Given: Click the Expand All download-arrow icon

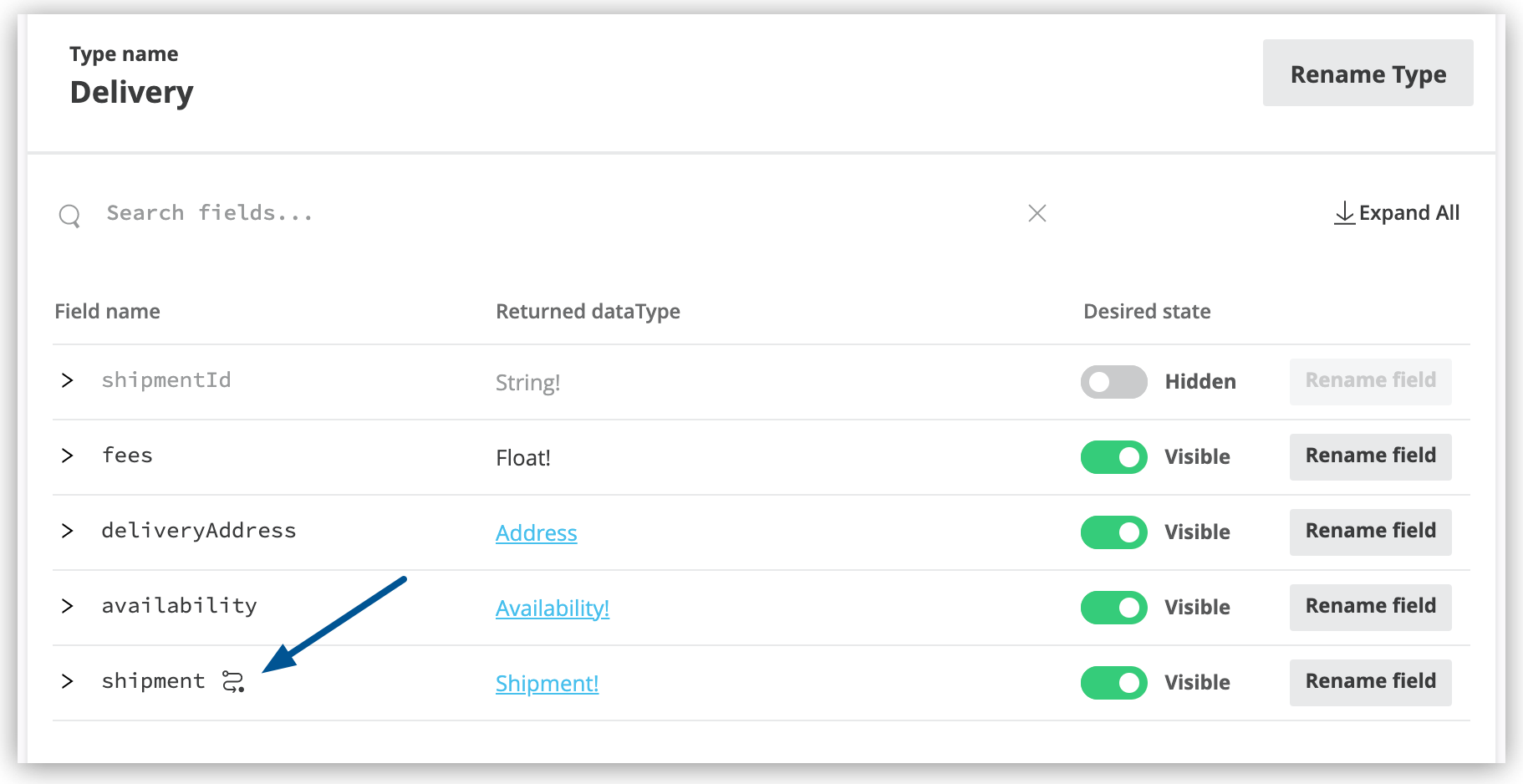Looking at the screenshot, I should (x=1344, y=212).
